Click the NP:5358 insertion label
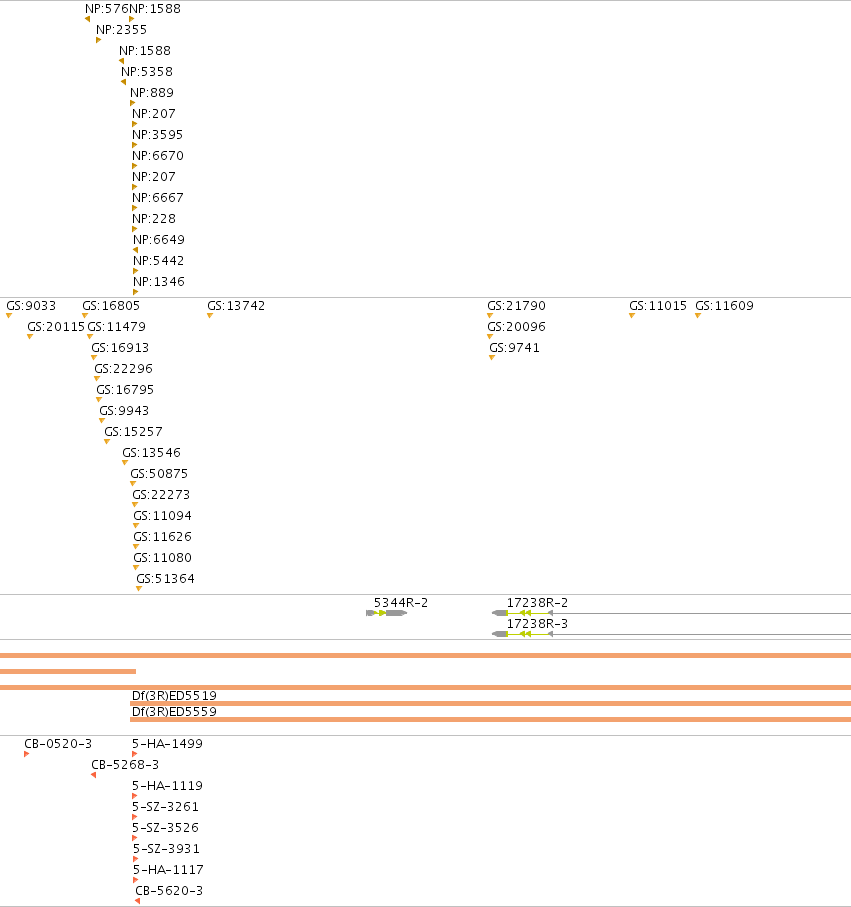This screenshot has height=907, width=851. point(147,72)
